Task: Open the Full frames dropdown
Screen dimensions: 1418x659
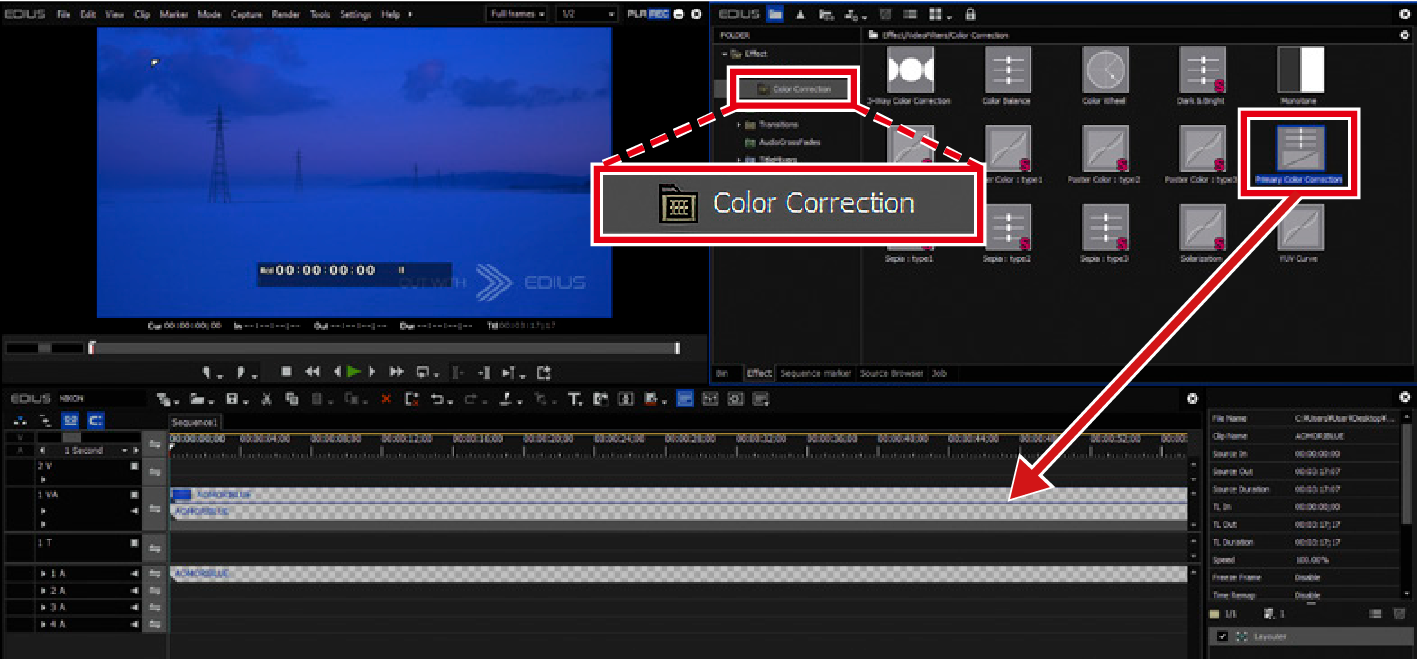Action: (516, 15)
